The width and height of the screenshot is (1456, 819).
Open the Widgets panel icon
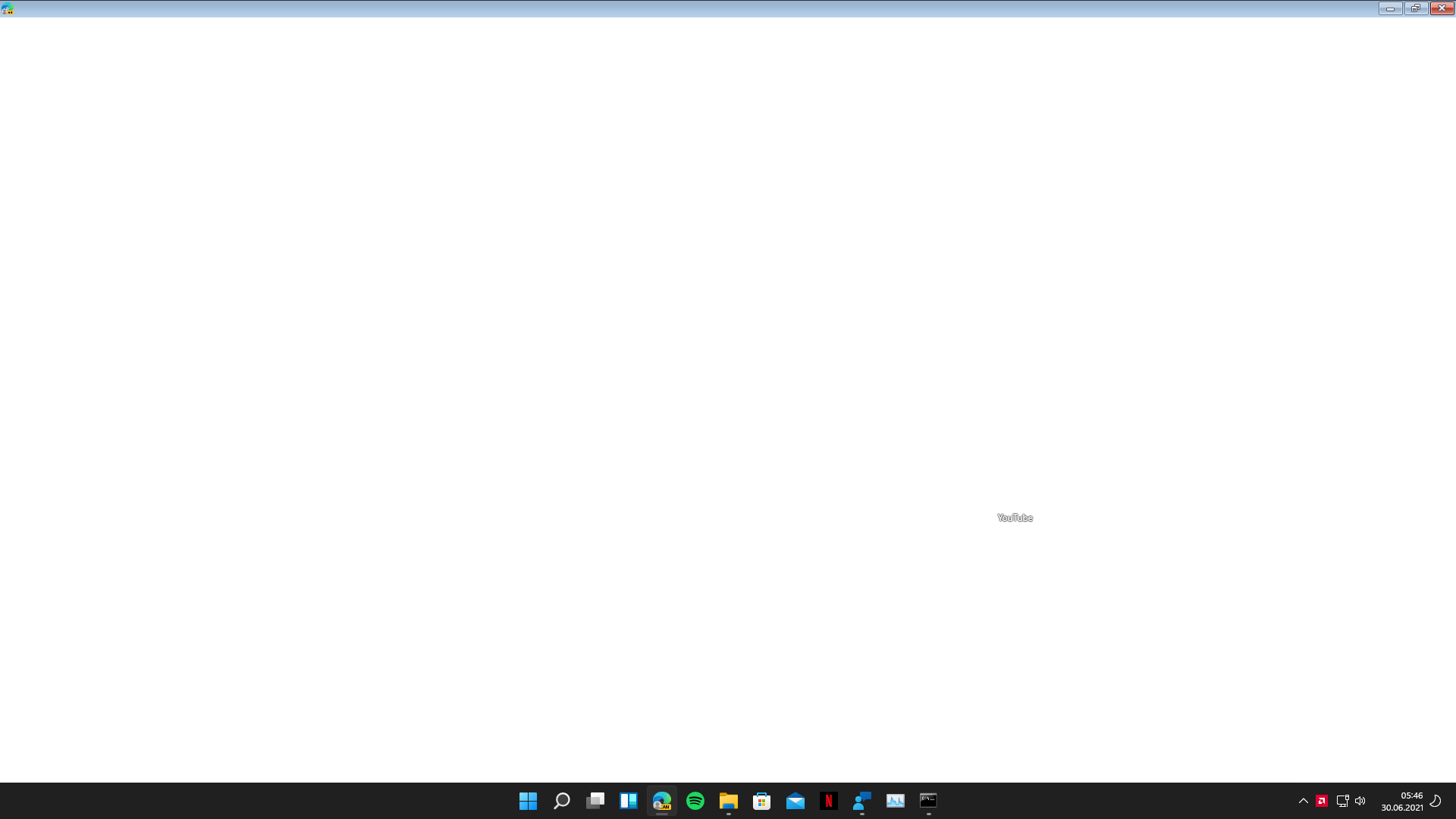pyautogui.click(x=629, y=801)
